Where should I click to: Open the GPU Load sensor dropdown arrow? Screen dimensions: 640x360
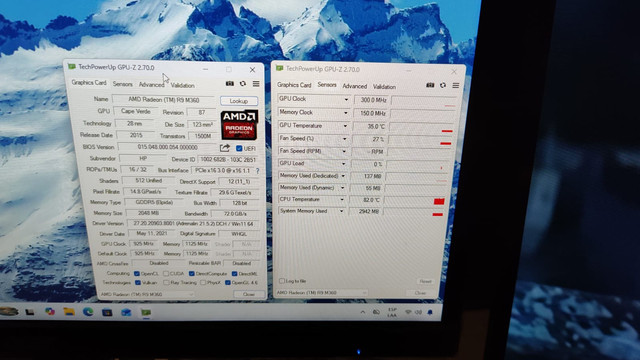[x=344, y=164]
